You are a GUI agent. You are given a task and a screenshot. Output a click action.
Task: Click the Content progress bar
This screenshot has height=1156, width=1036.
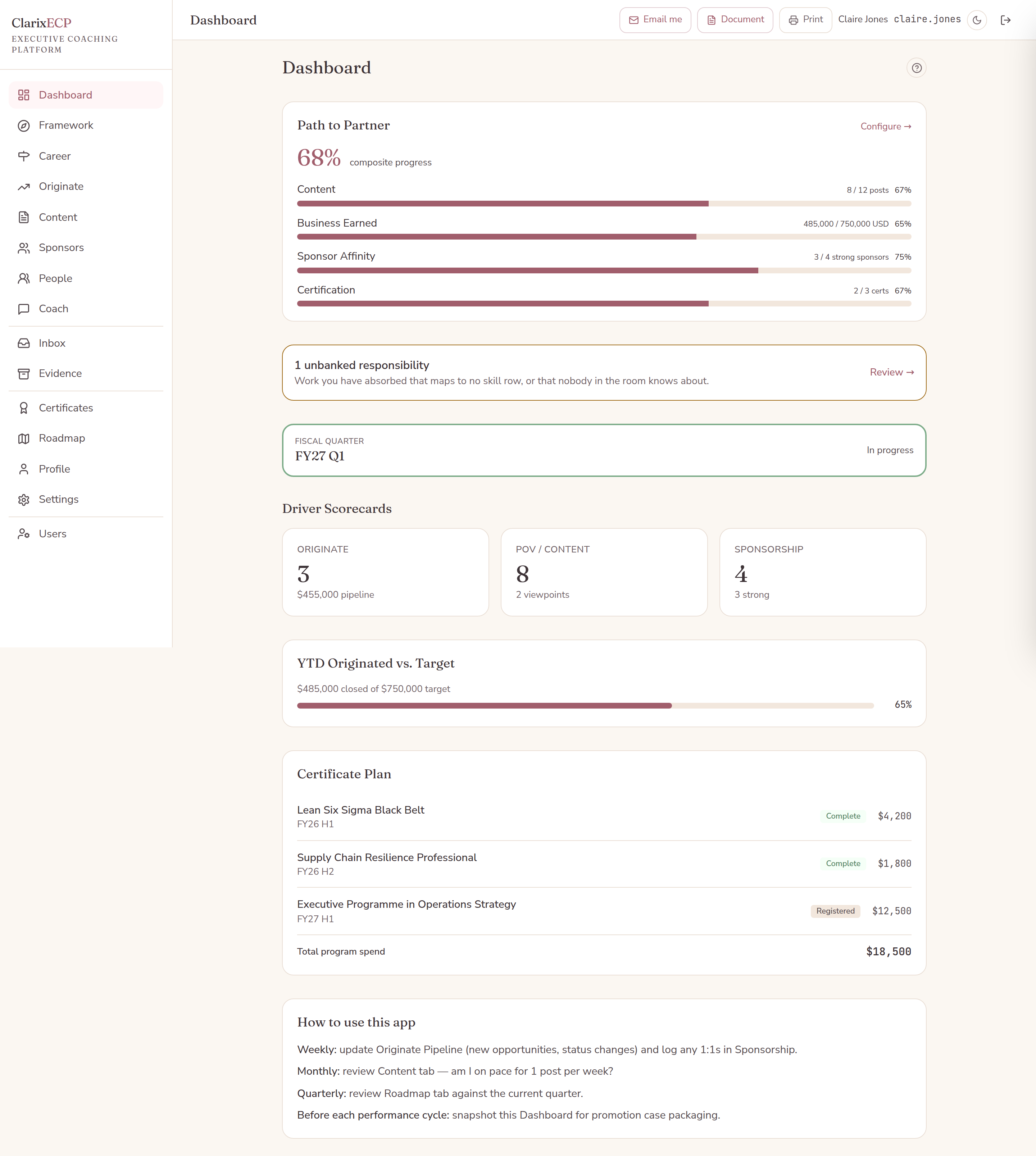[x=604, y=204]
